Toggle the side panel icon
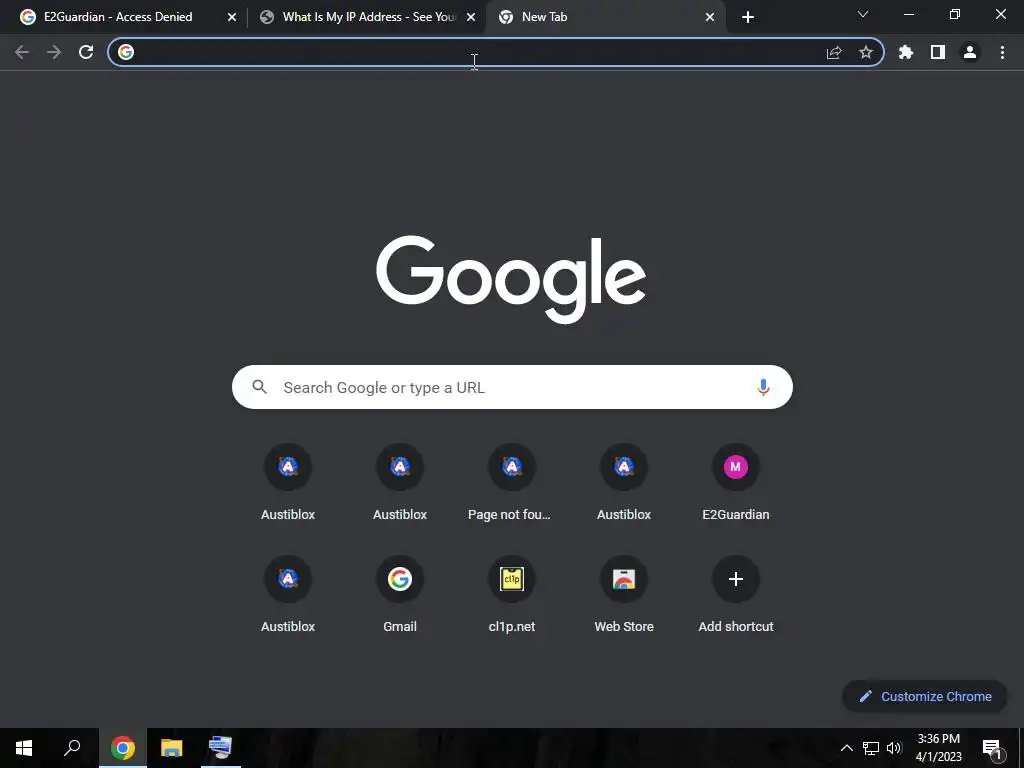This screenshot has height=768, width=1024. [x=938, y=52]
